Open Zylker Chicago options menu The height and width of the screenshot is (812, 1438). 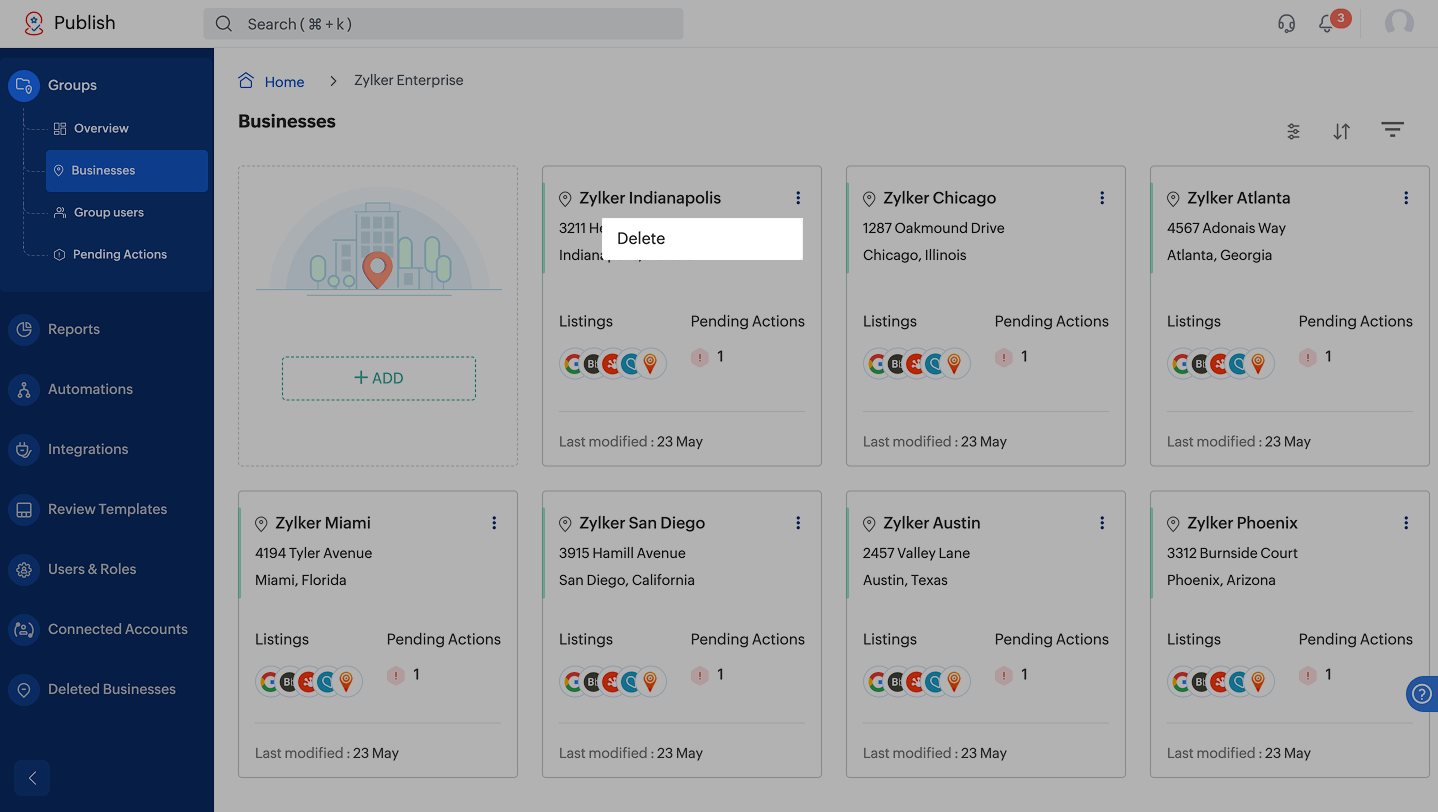coord(1102,198)
